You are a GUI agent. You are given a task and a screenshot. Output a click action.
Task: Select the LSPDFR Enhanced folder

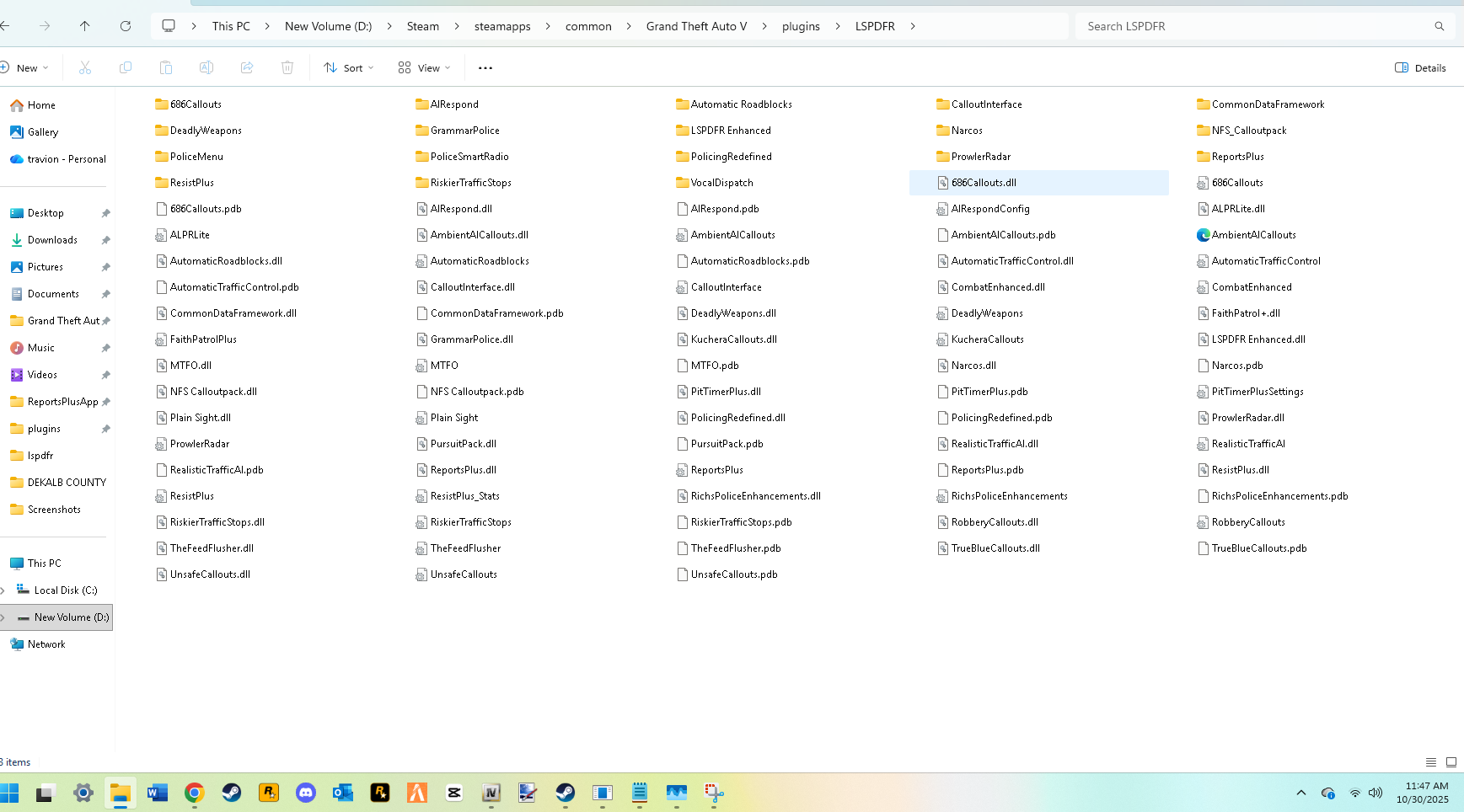coord(730,131)
